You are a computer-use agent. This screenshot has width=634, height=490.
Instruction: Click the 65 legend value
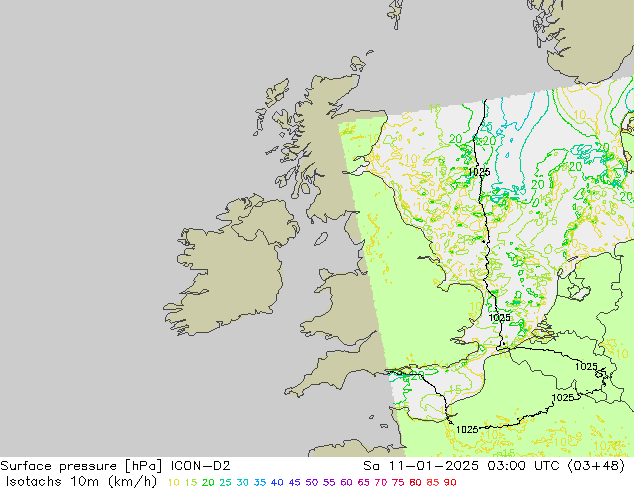[363, 482]
